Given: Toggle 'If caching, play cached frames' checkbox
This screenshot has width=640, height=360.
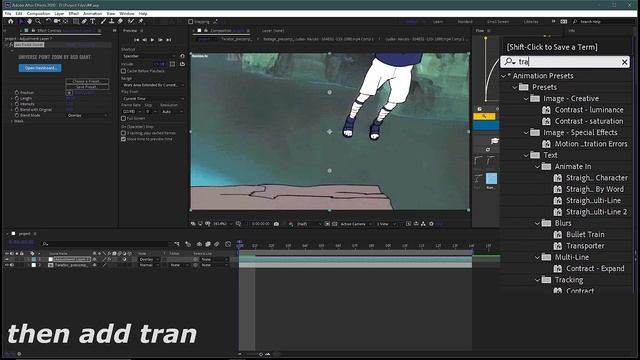Looking at the screenshot, I should (123, 133).
